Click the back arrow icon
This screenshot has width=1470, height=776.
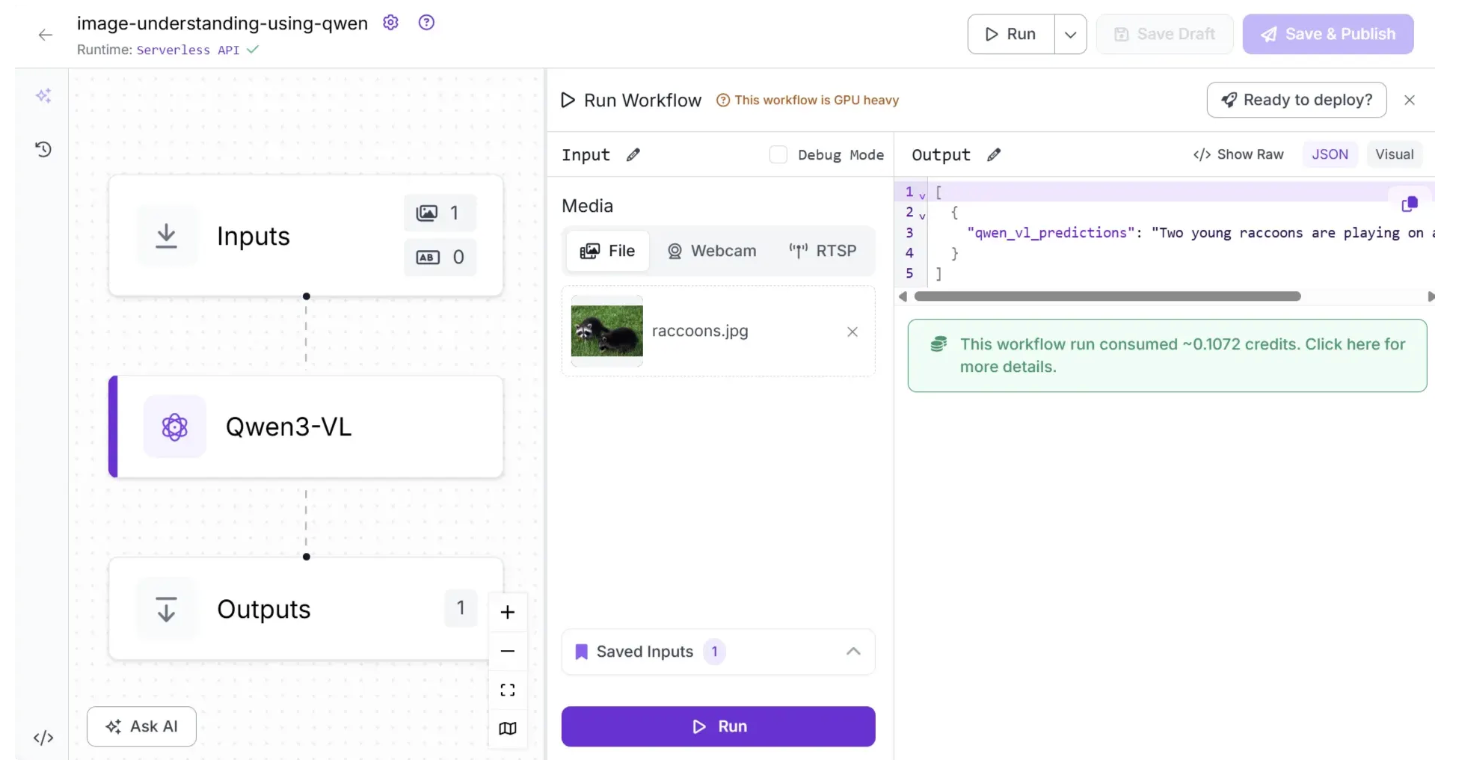[x=45, y=35]
